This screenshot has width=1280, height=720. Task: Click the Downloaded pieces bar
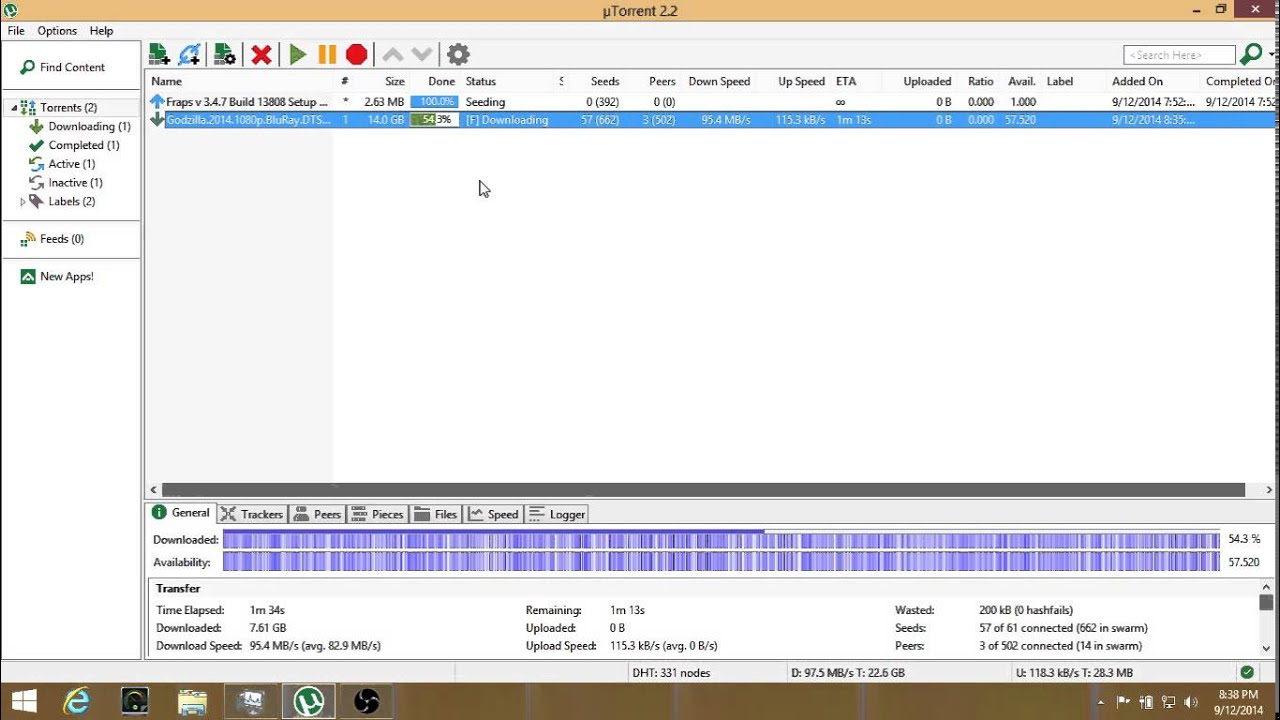point(721,539)
